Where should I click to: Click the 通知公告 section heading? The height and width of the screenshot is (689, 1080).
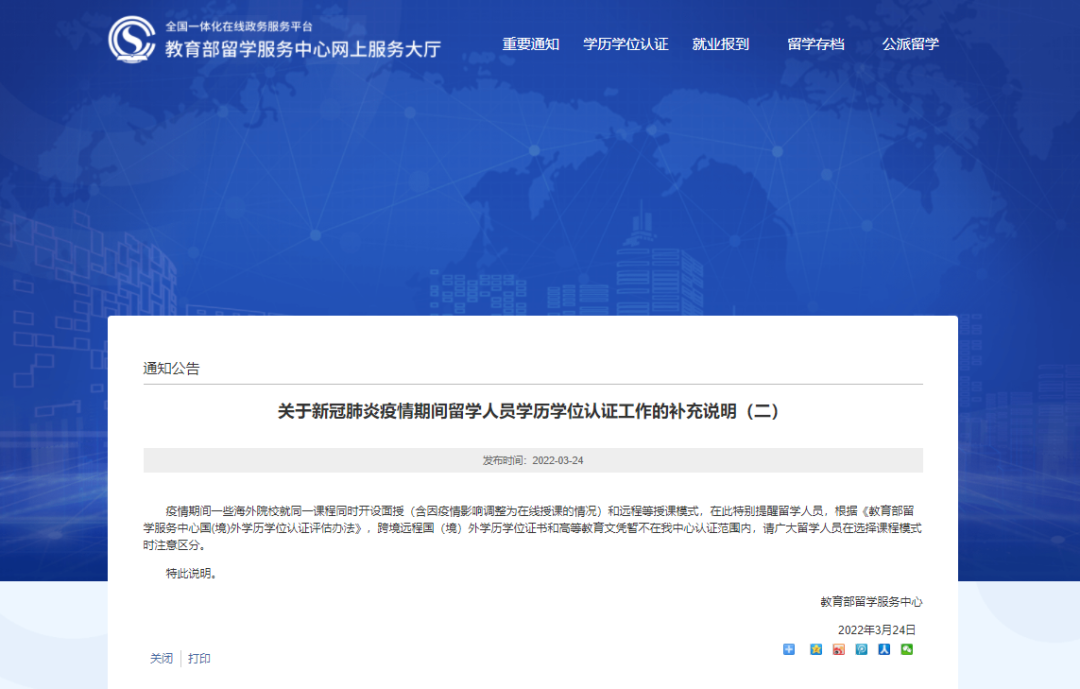click(x=171, y=368)
